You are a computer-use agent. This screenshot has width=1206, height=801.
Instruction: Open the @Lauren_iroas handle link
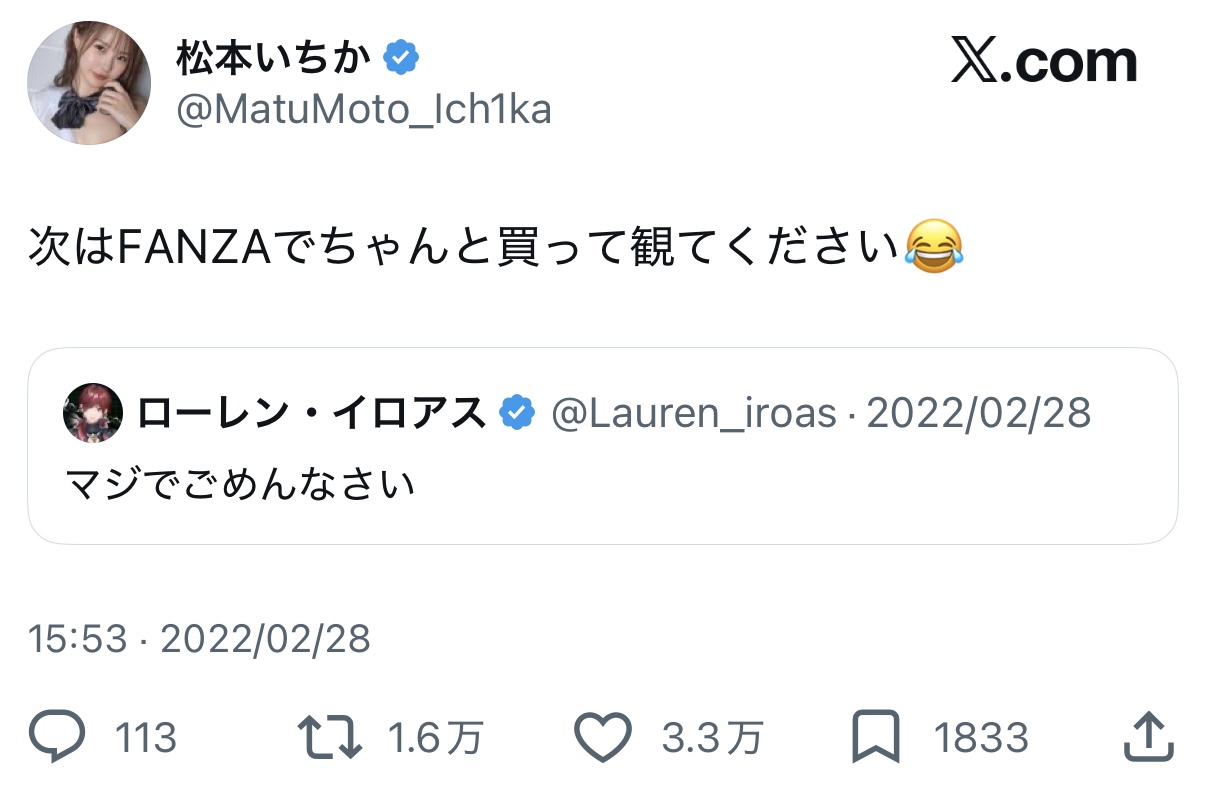693,412
